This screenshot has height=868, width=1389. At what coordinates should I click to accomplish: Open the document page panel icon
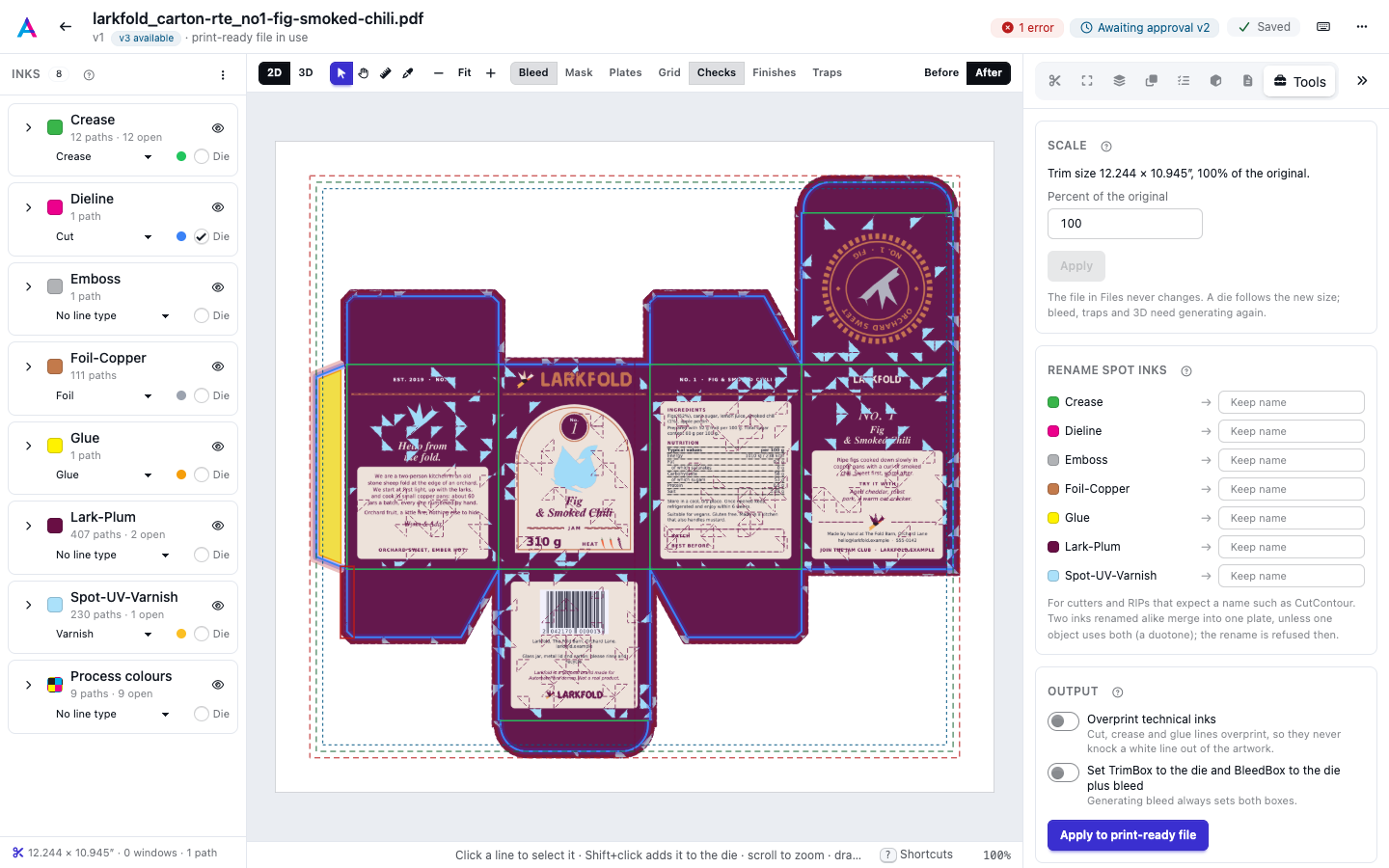pyautogui.click(x=1247, y=81)
